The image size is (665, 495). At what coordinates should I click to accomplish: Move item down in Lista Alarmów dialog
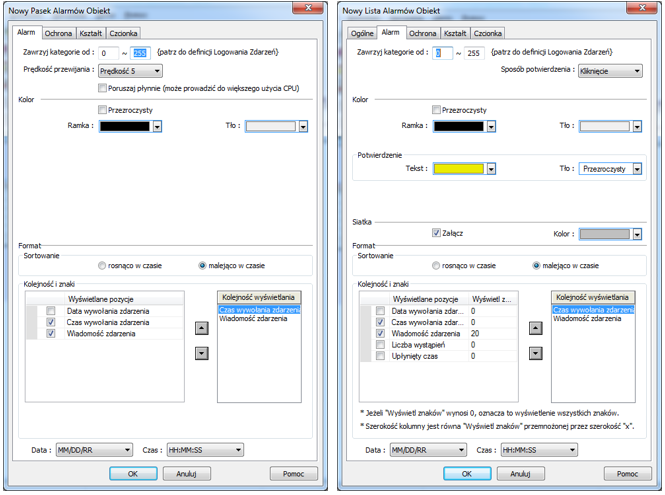[x=536, y=353]
